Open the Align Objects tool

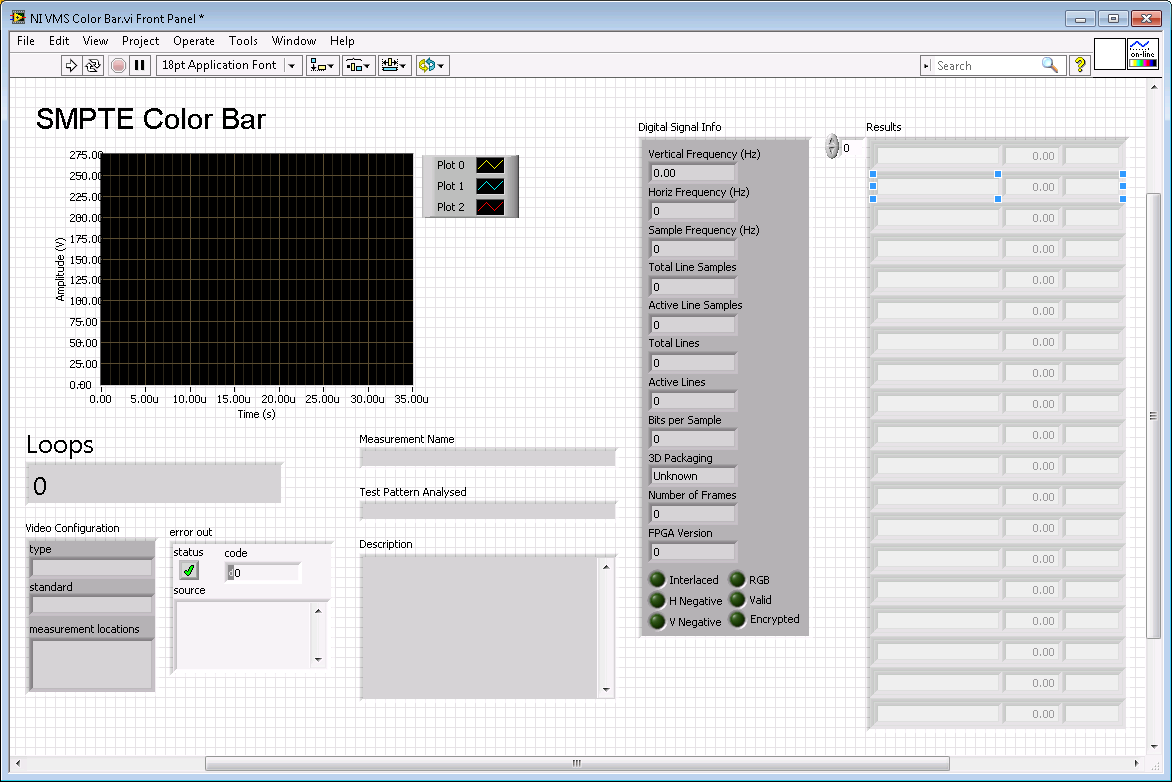tap(323, 66)
